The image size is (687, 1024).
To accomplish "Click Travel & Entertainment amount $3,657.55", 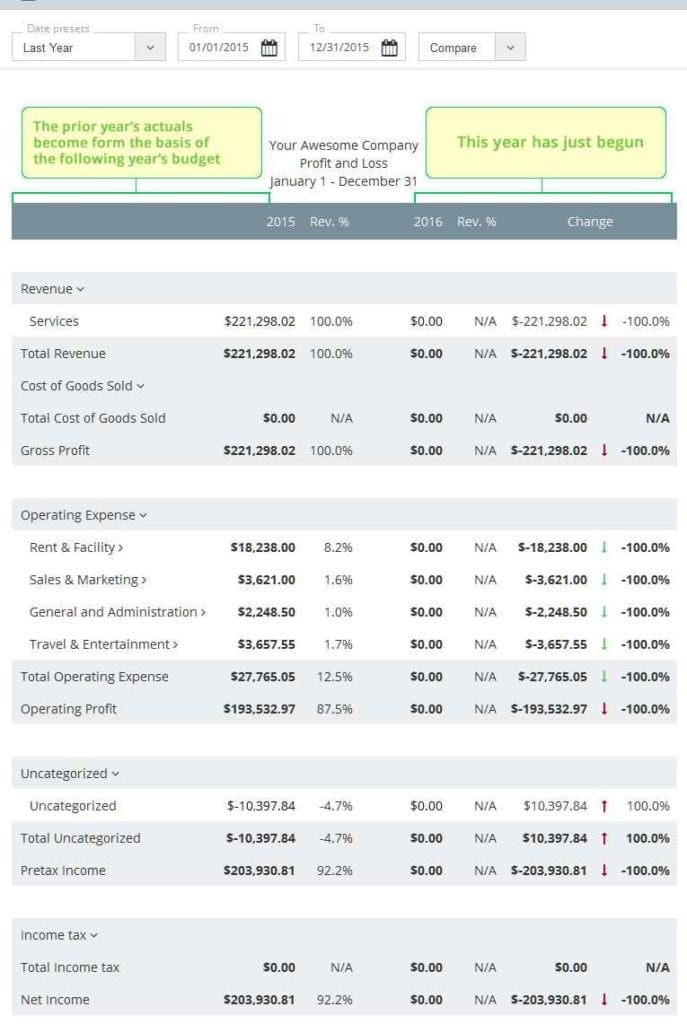I will click(x=266, y=645).
